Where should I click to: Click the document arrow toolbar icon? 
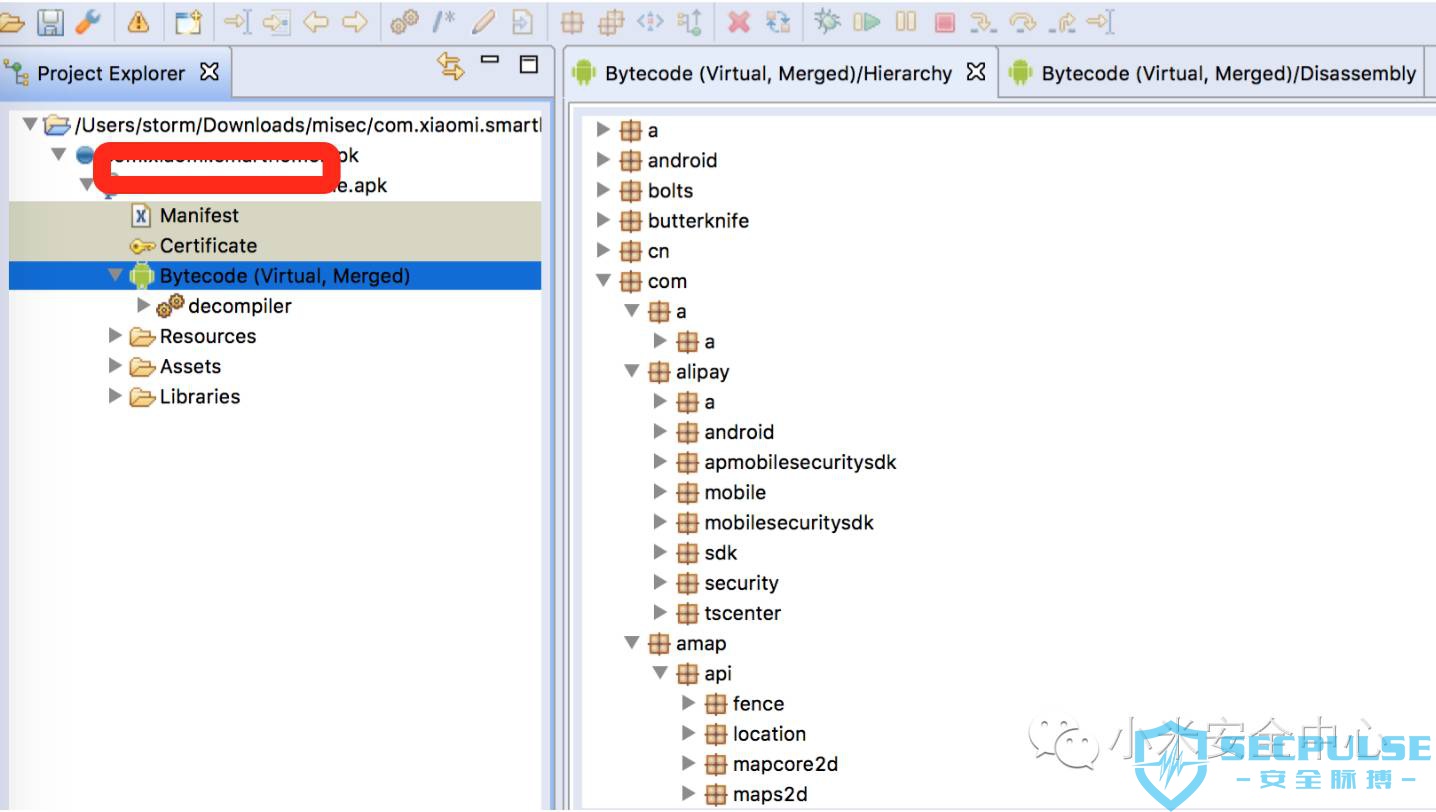[522, 21]
